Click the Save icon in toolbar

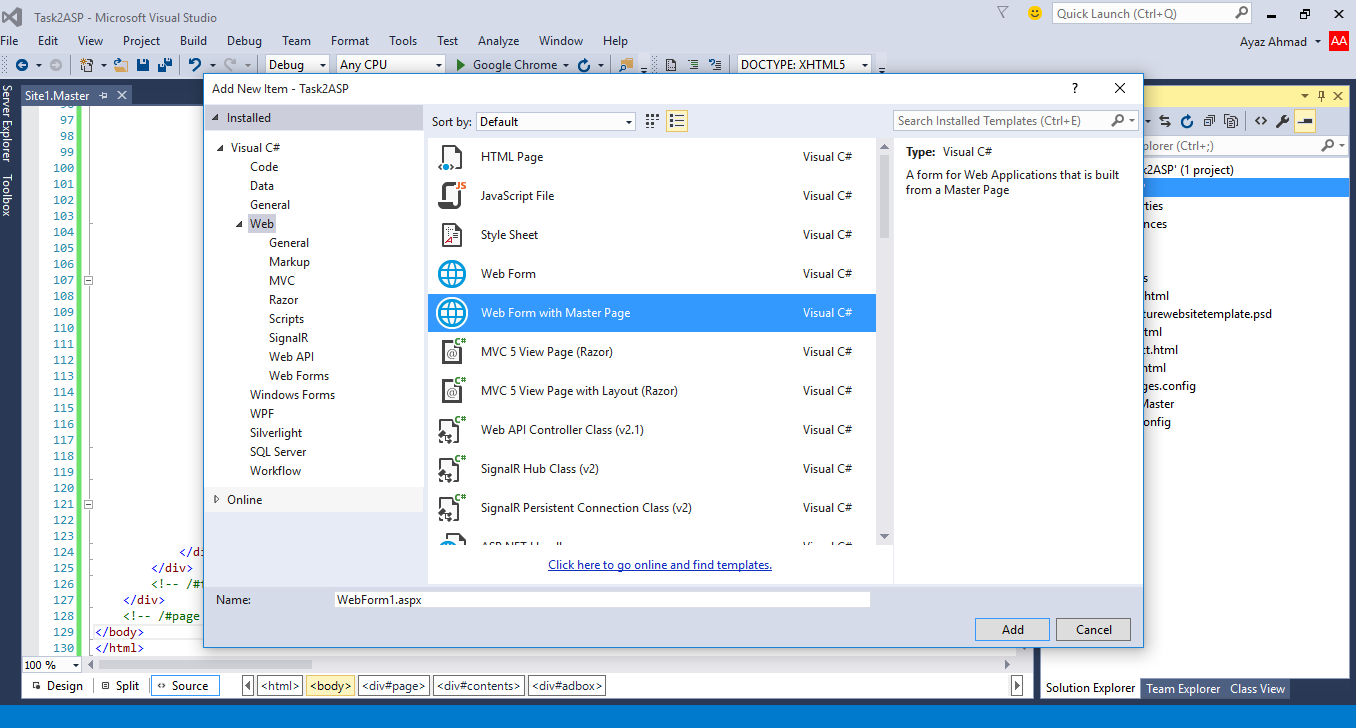coord(143,65)
